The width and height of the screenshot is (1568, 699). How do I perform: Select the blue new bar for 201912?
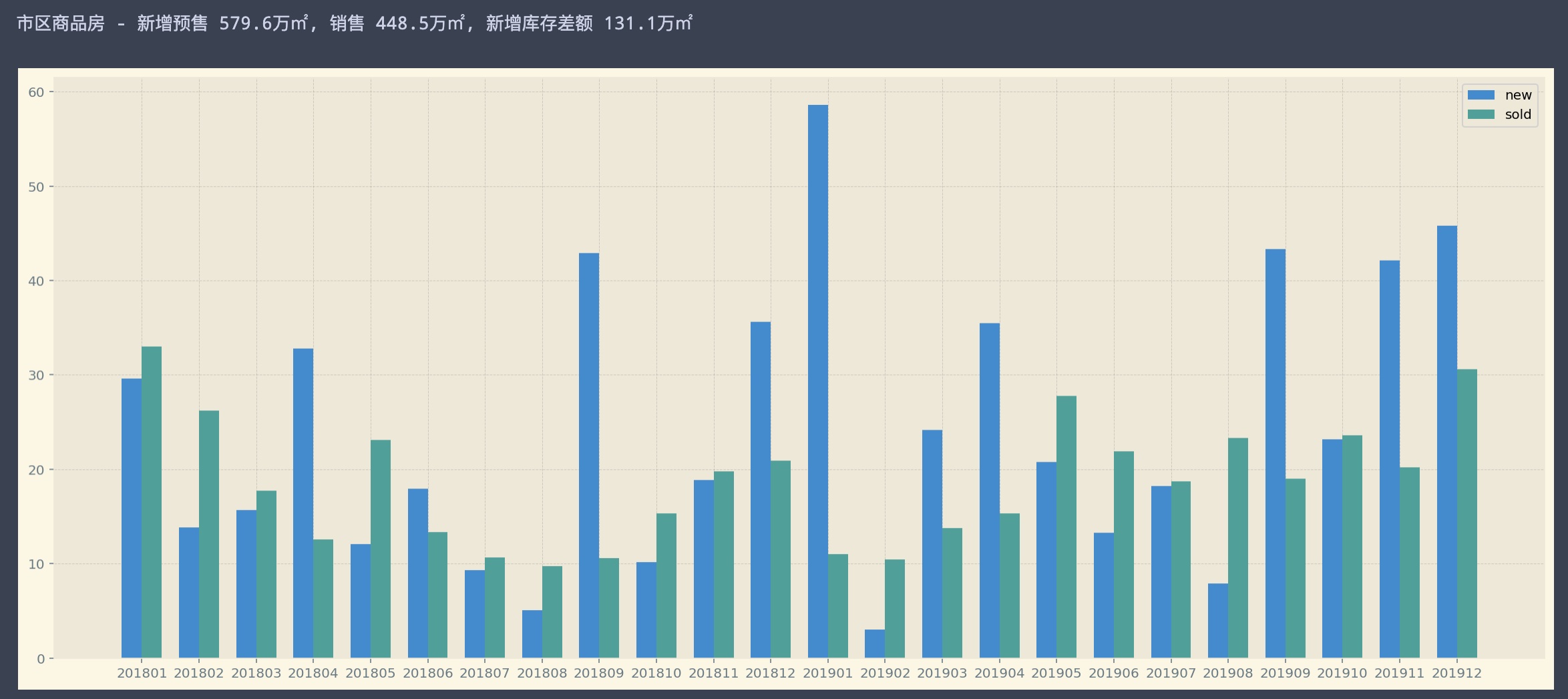(1446, 442)
